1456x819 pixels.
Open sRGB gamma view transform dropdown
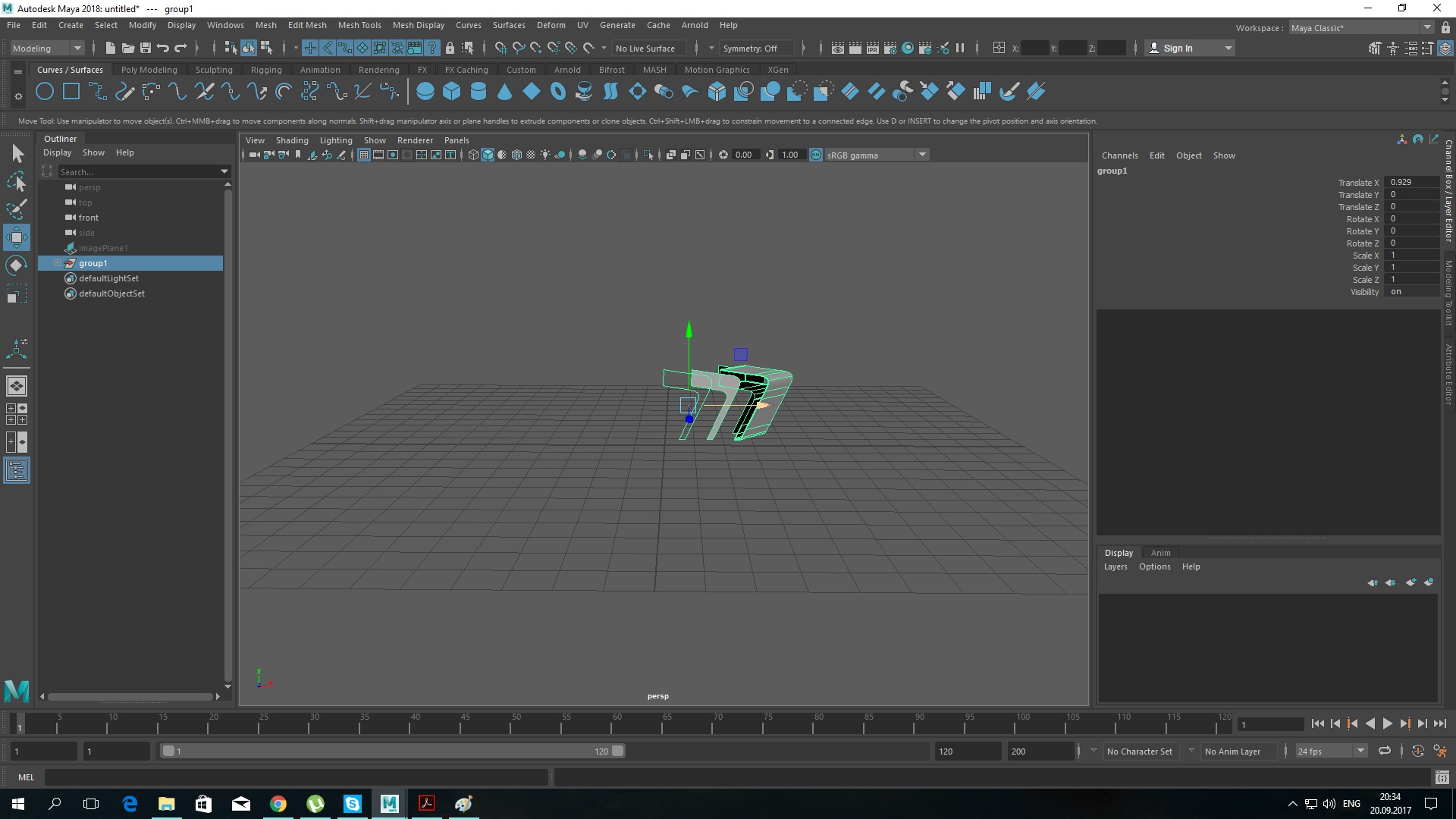(922, 155)
